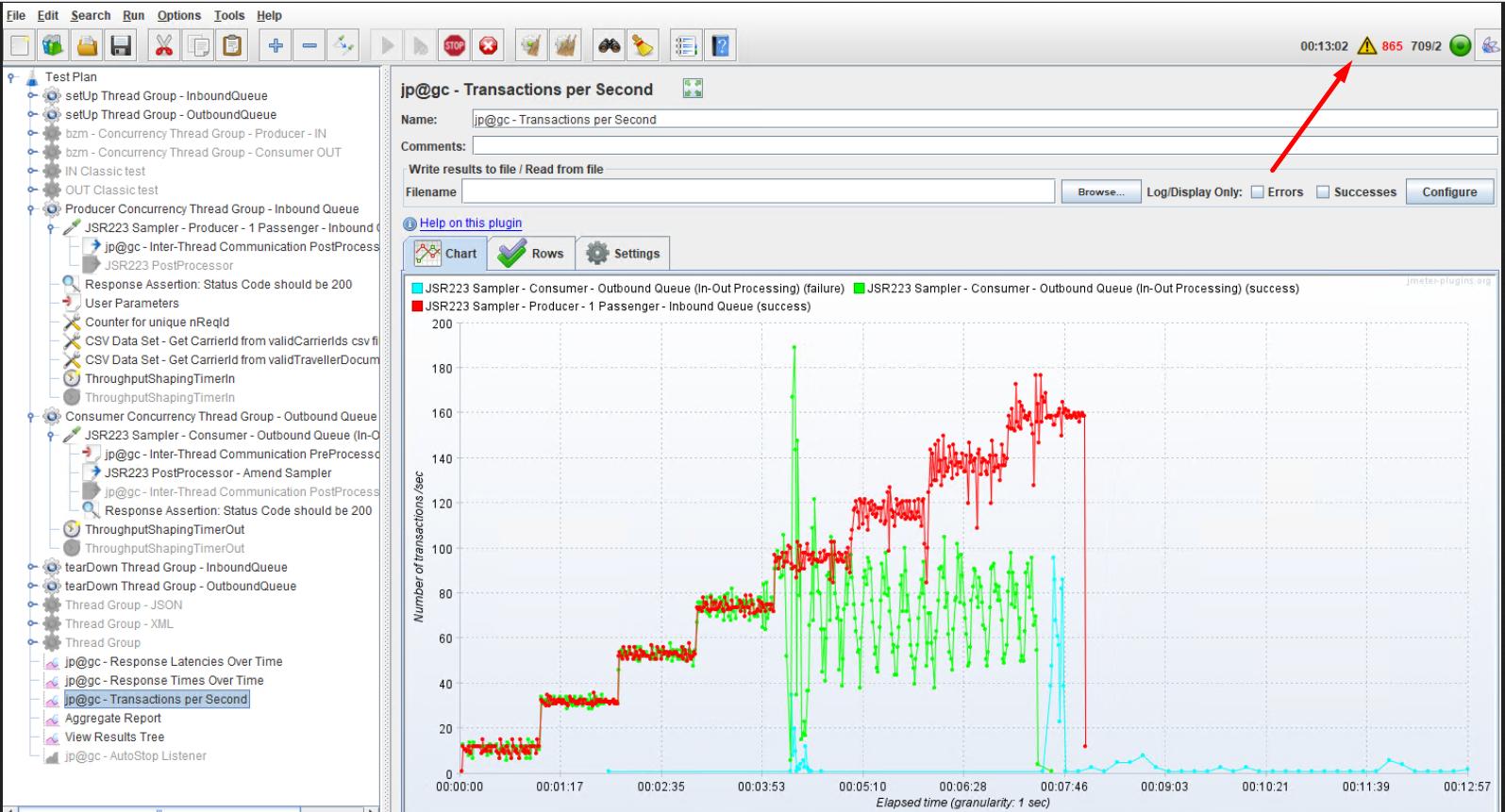The width and height of the screenshot is (1505, 812).
Task: Open the Options menu
Action: point(178,15)
